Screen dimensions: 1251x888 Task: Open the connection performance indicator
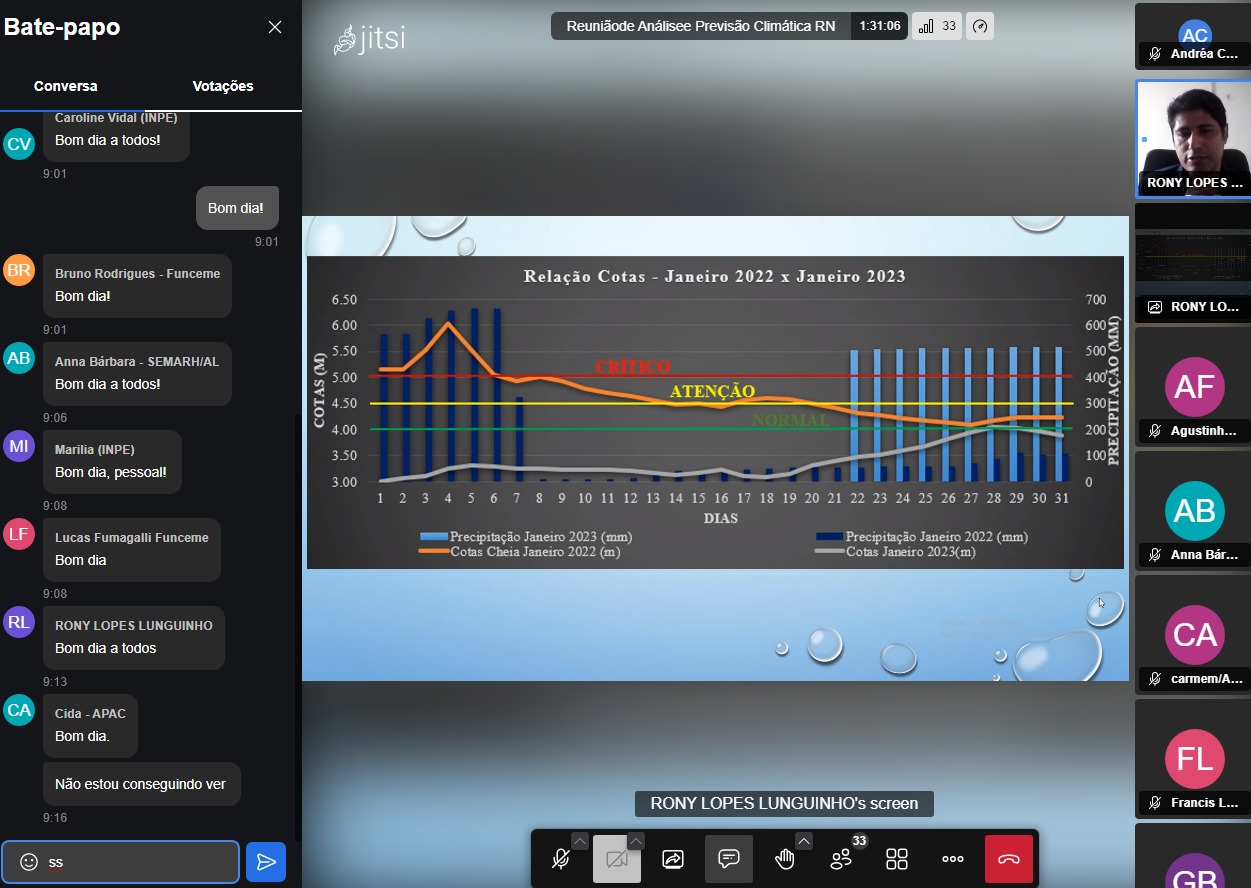[980, 27]
